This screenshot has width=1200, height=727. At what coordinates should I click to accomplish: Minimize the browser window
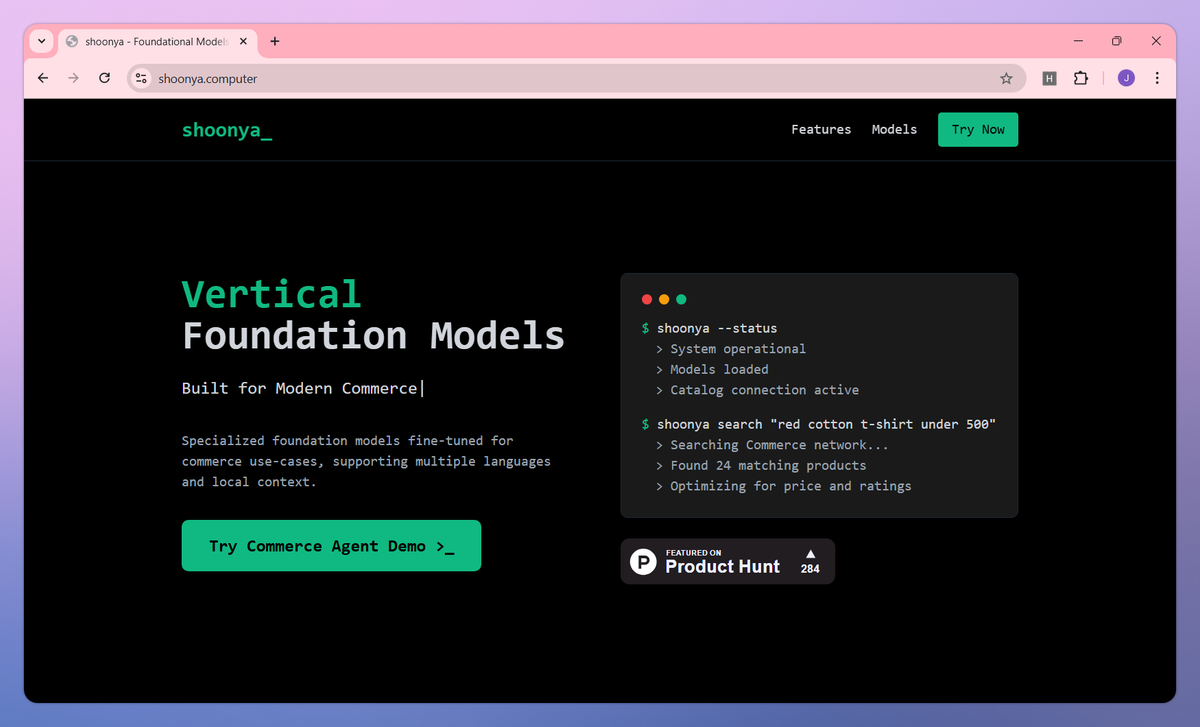1079,41
